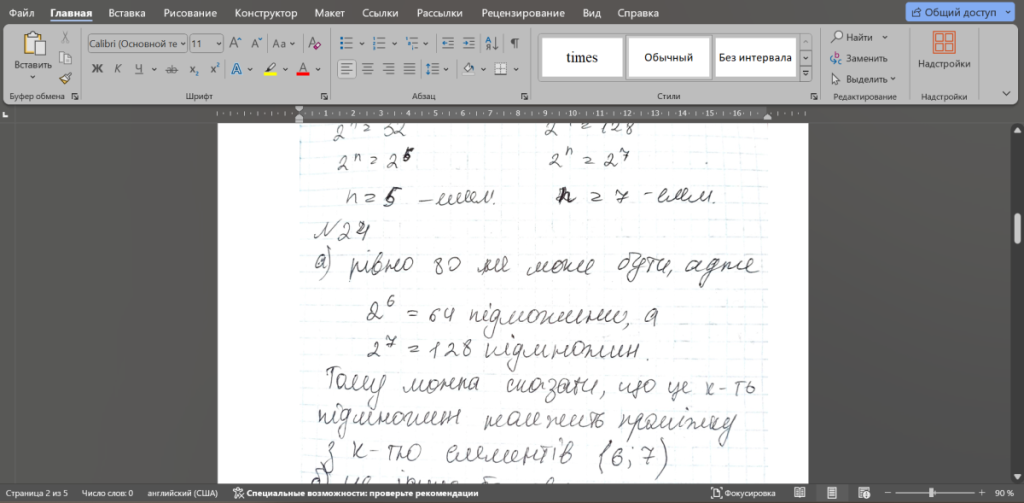Open the Calibri font name dropdown
Viewport: 1024px width, 503px height.
[x=137, y=44]
